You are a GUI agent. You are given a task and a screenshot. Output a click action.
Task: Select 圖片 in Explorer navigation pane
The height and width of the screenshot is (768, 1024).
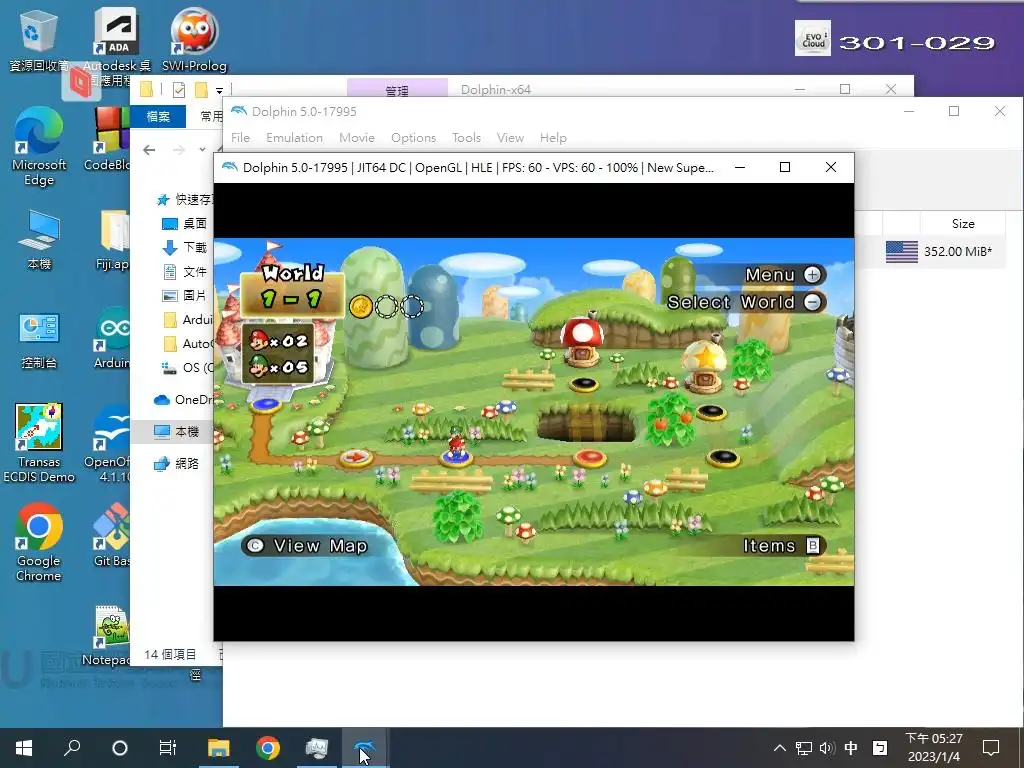(x=184, y=295)
